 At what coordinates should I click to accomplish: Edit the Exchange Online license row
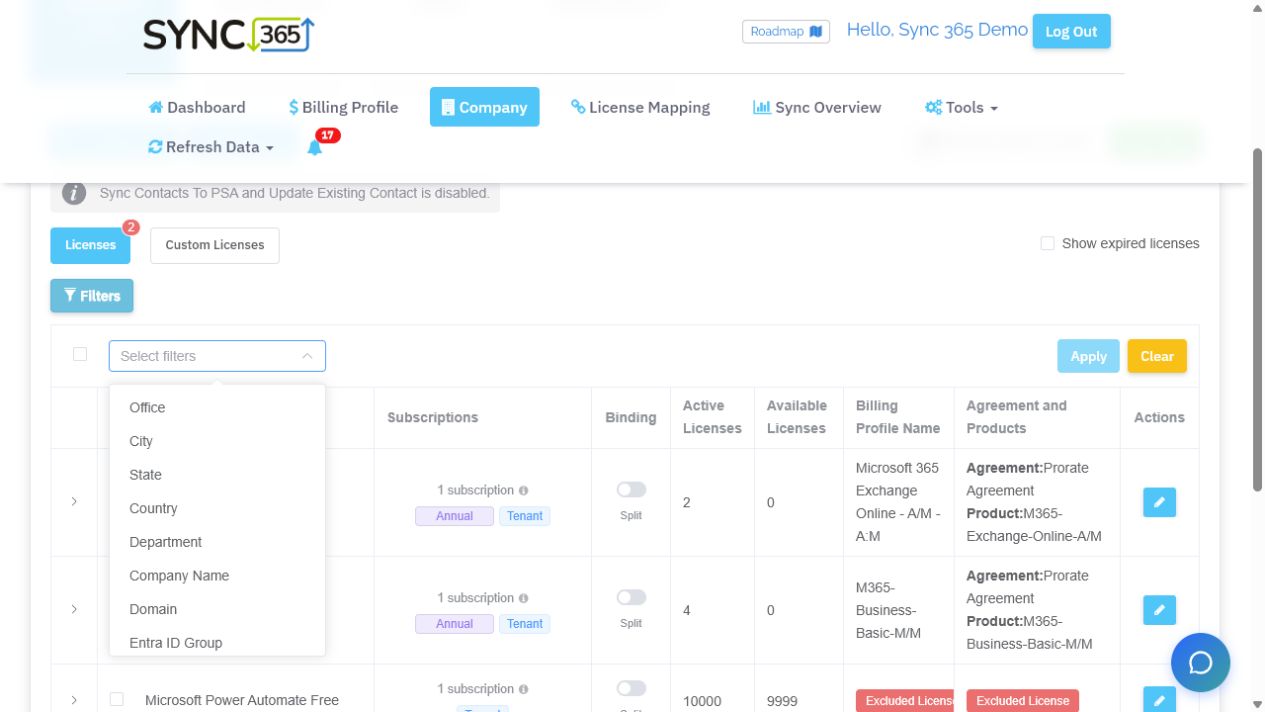(x=1159, y=502)
